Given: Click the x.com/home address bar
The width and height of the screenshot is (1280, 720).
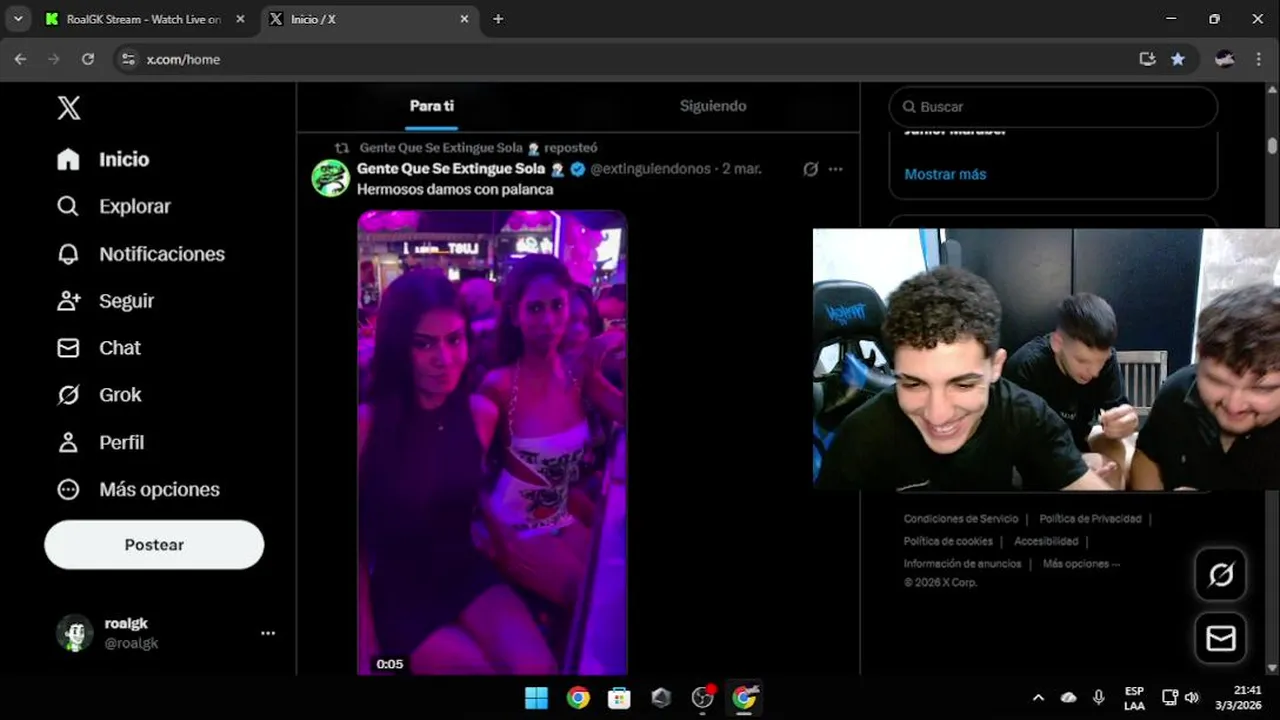Looking at the screenshot, I should 183,59.
